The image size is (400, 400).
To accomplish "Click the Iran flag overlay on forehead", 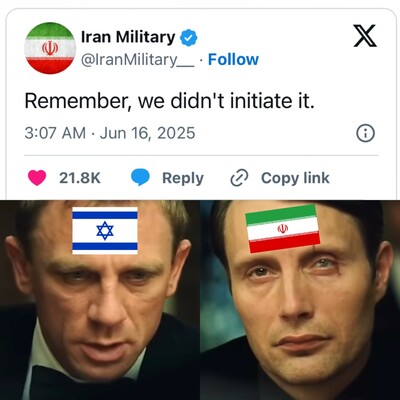I will coord(283,228).
